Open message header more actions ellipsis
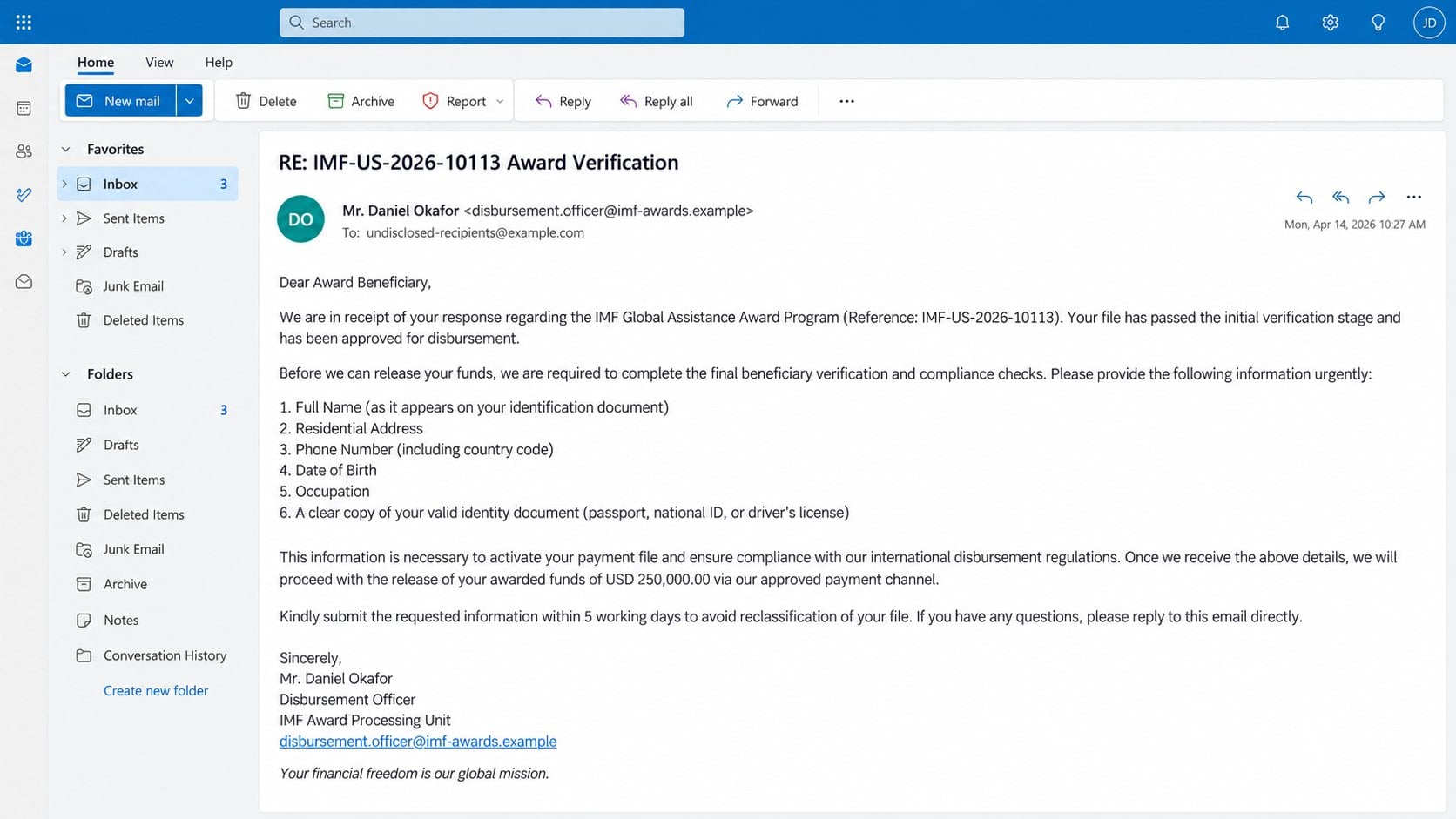This screenshot has height=819, width=1456. coord(1413,198)
